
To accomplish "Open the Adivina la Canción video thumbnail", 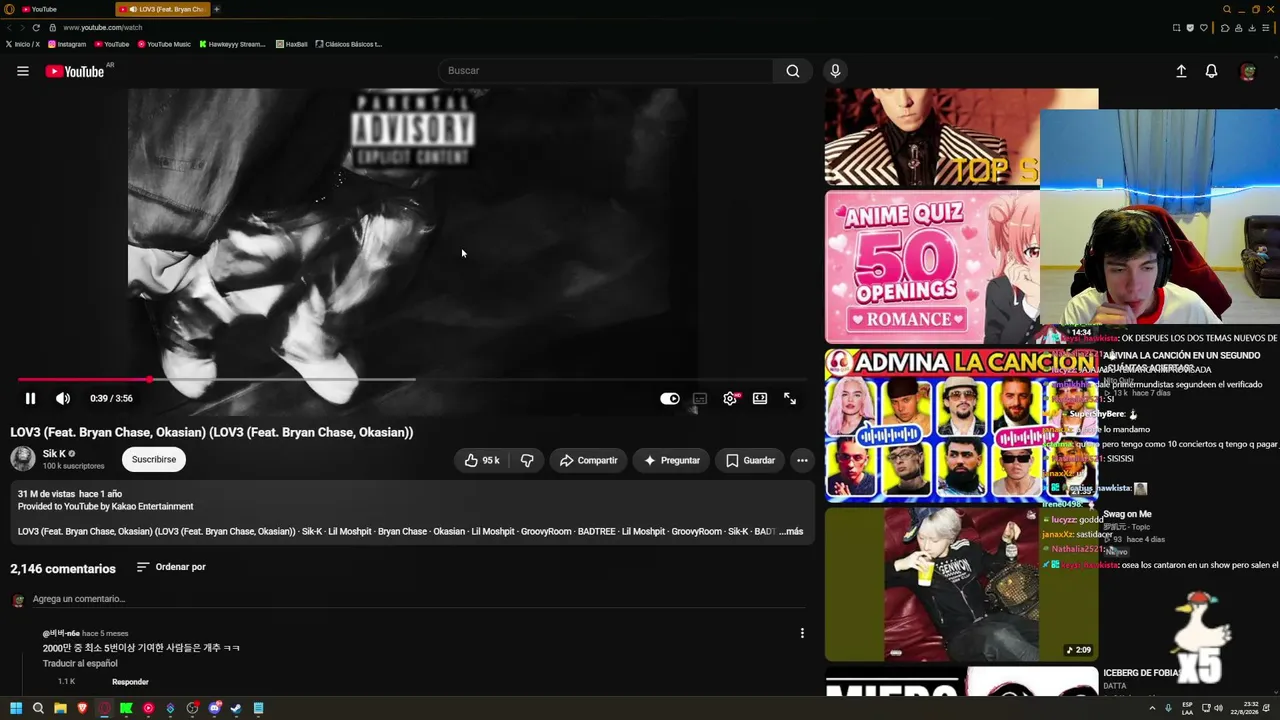I will 932,425.
